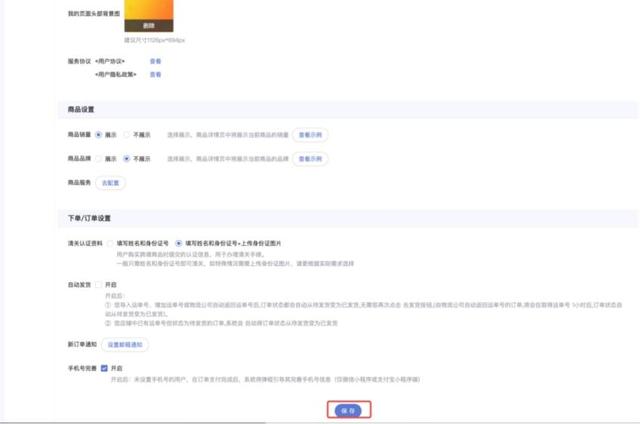The height and width of the screenshot is (424, 640).
Task: Open 查看示例 for 商品销量 row
Action: pos(310,135)
